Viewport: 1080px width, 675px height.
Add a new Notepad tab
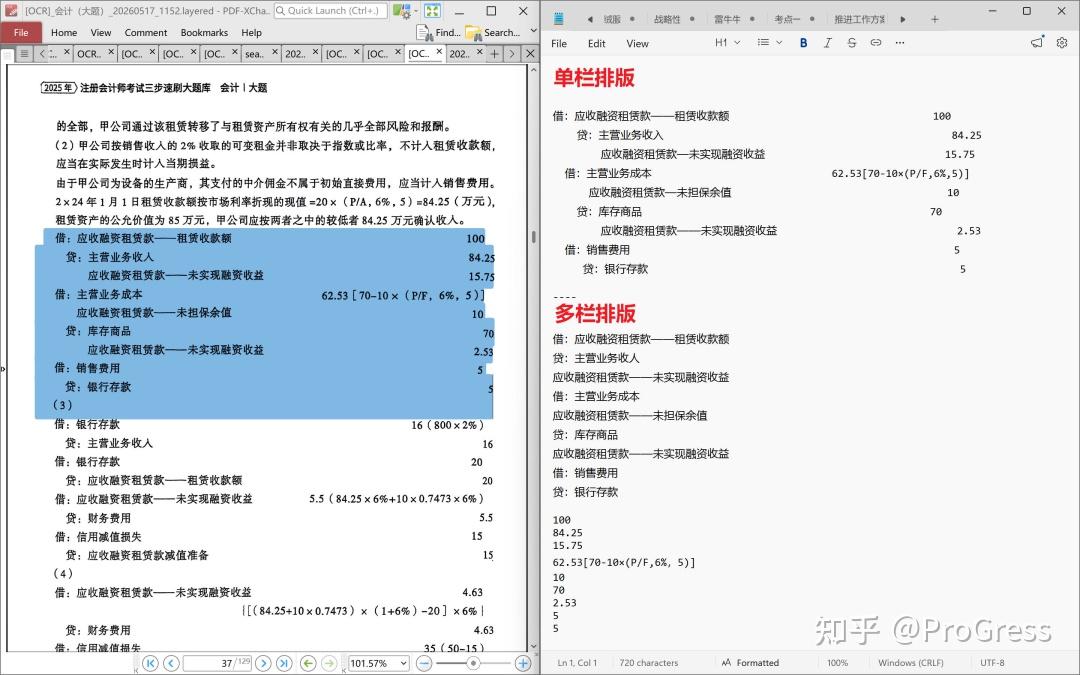[x=935, y=19]
